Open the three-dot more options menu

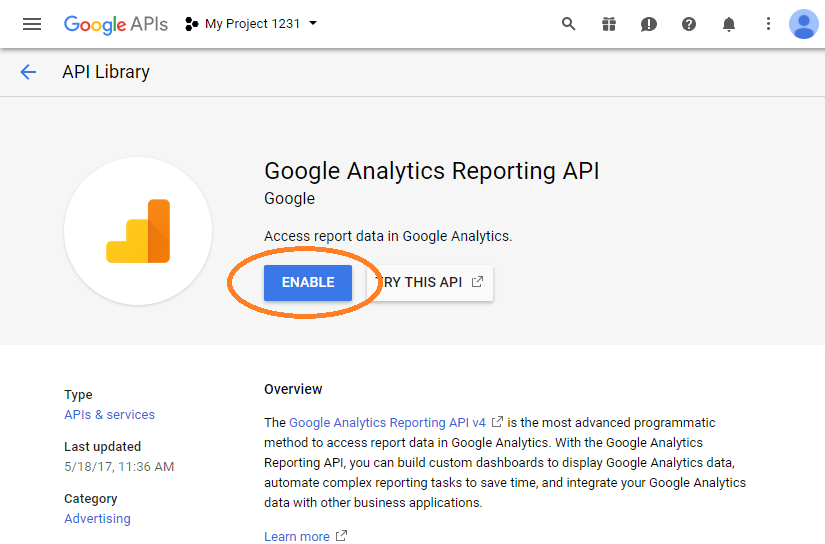768,24
